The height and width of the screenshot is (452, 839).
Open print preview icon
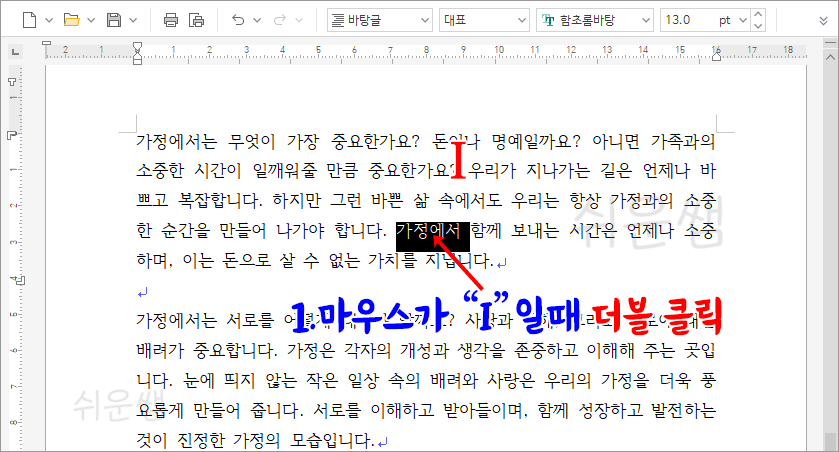pos(197,20)
